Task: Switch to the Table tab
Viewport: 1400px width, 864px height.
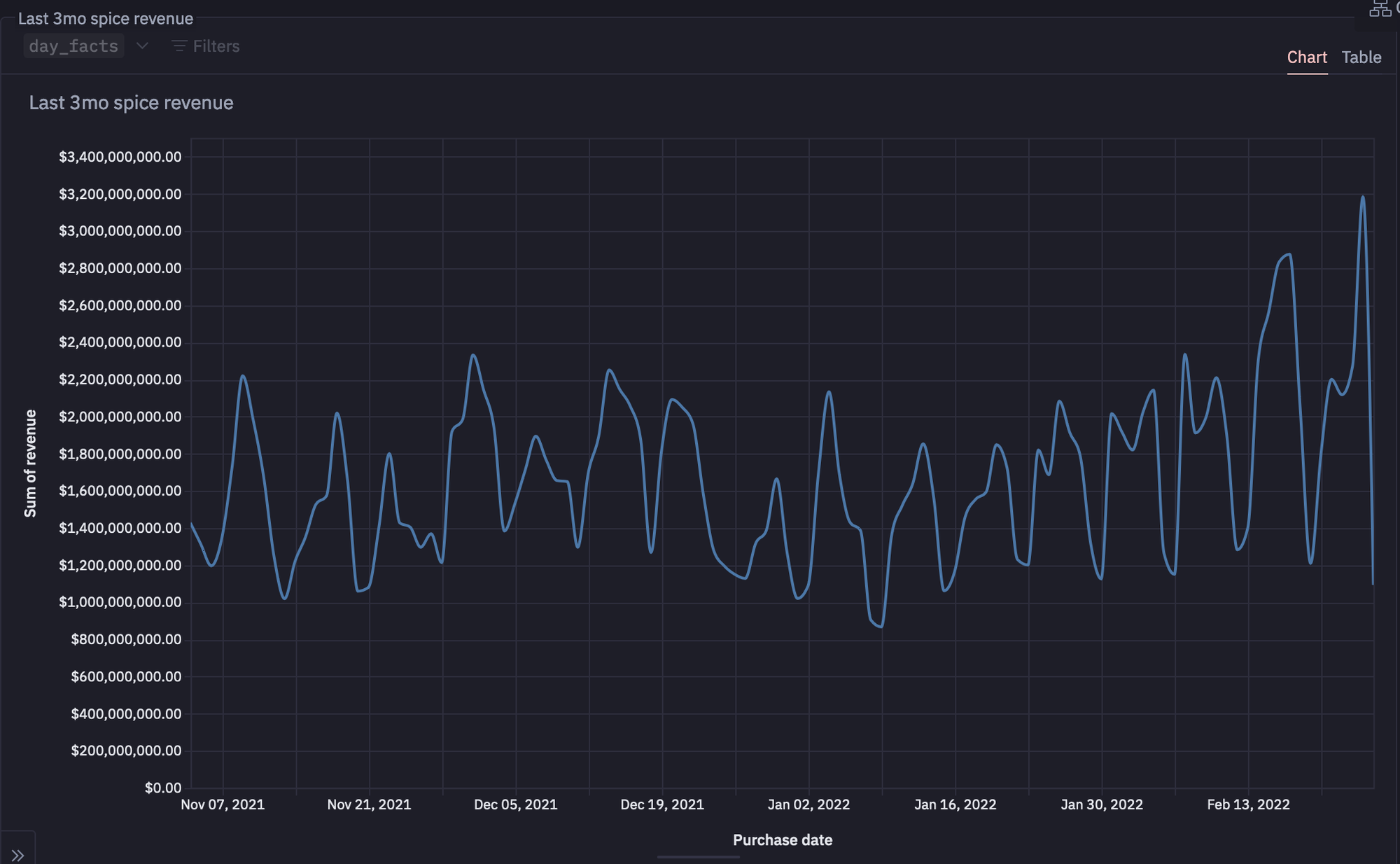Action: (1361, 57)
